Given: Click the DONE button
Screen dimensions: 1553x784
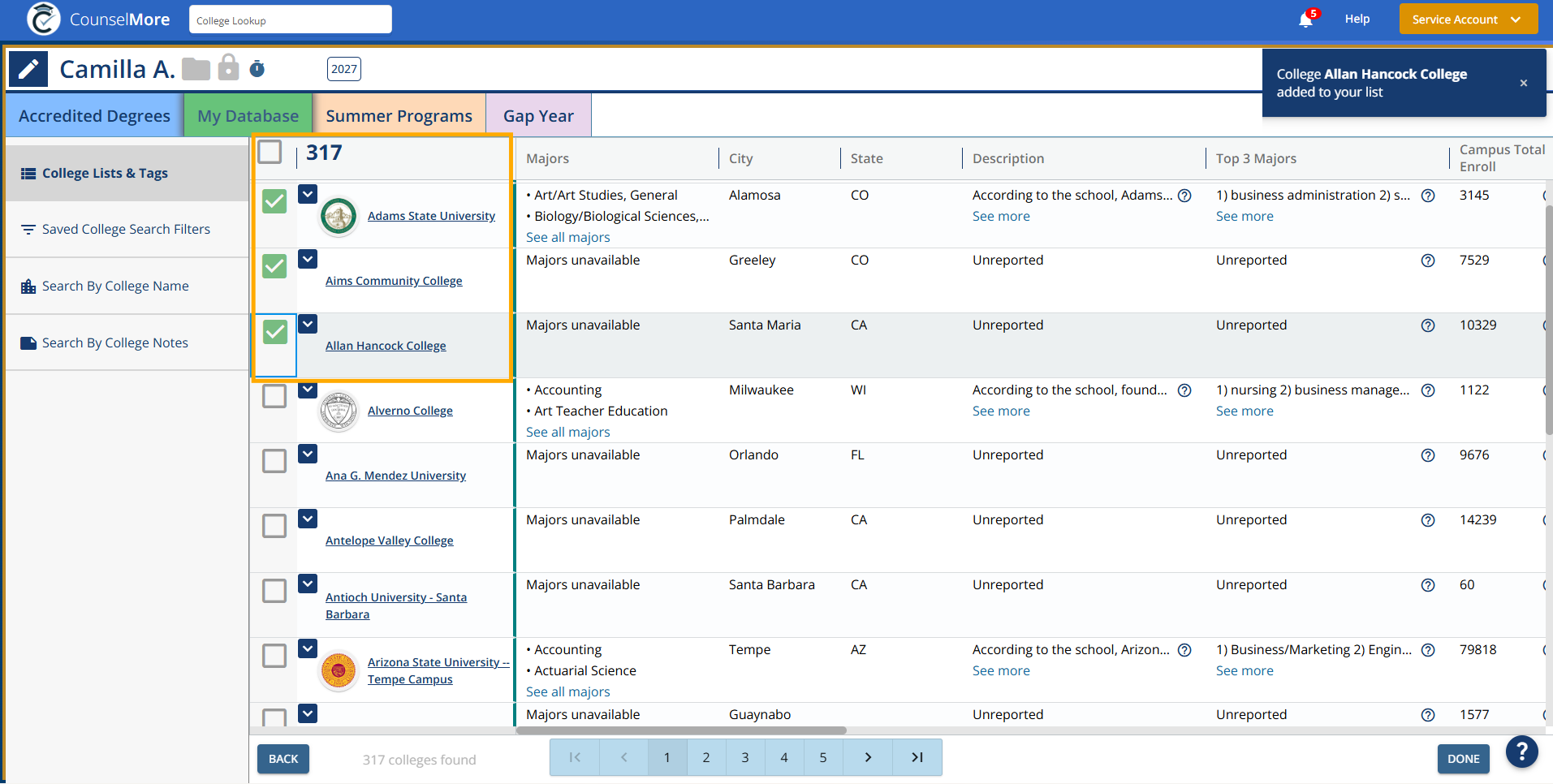Looking at the screenshot, I should pyautogui.click(x=1463, y=759).
